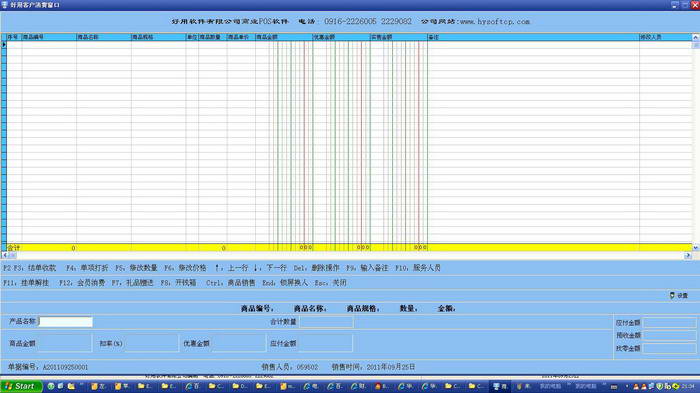Click the 预收金额 field on right panel
Screen dimensions: 700x393
pyautogui.click(x=669, y=335)
